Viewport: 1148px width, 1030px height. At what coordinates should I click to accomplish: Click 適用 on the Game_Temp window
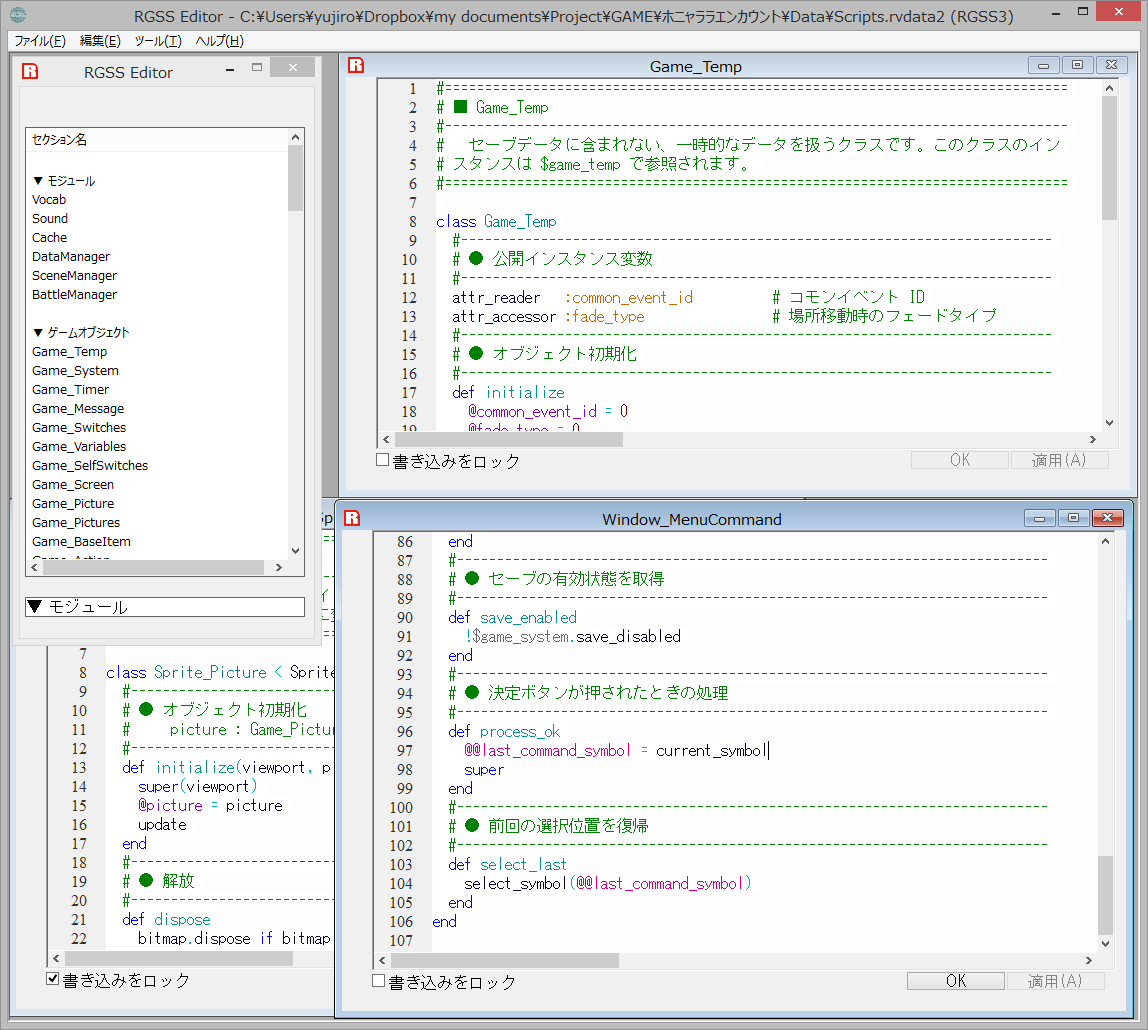[1059, 459]
